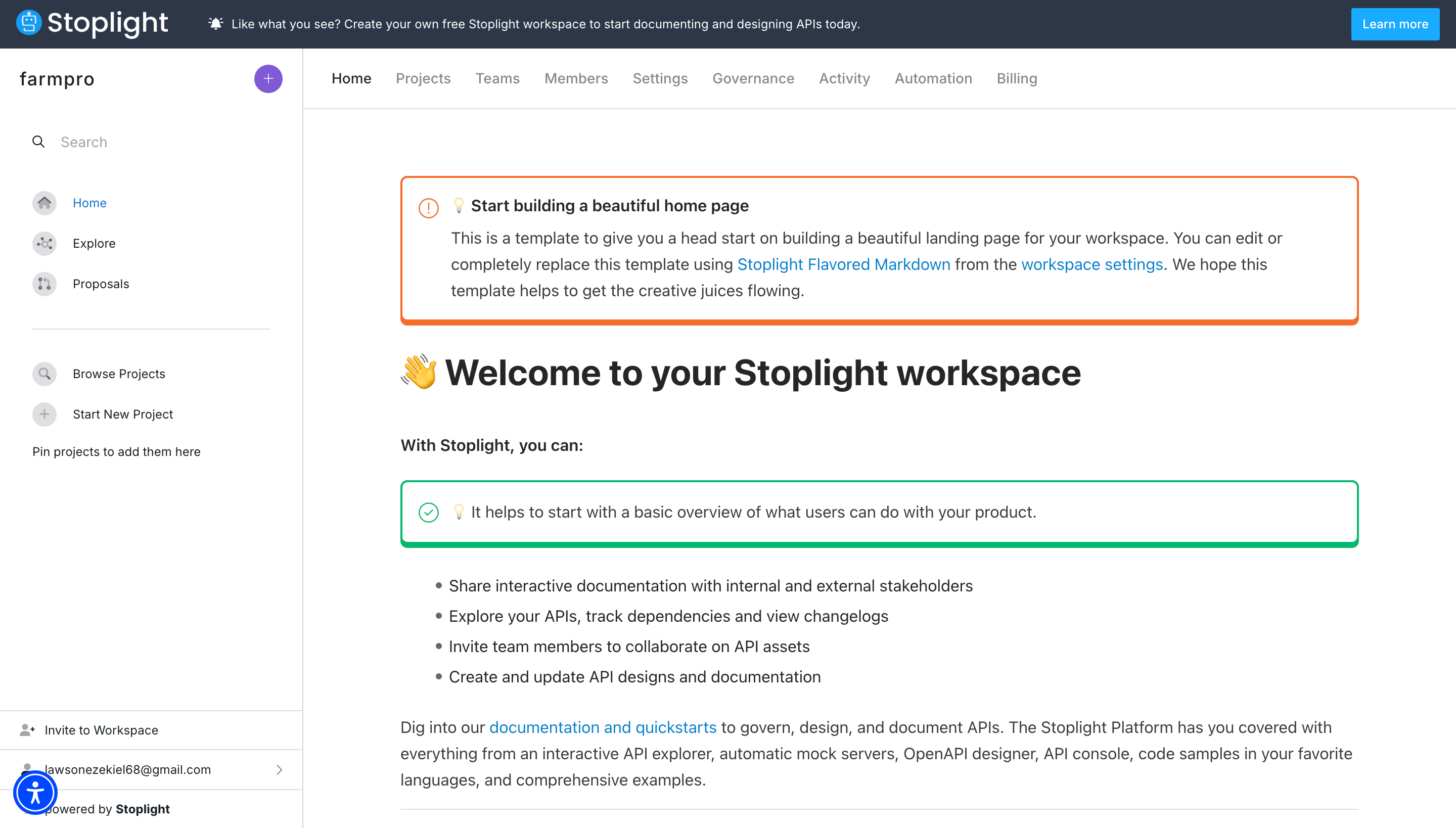Expand the lawsonezekiel68@gmail.com account chevron
Image resolution: width=1456 pixels, height=828 pixels.
[x=279, y=769]
